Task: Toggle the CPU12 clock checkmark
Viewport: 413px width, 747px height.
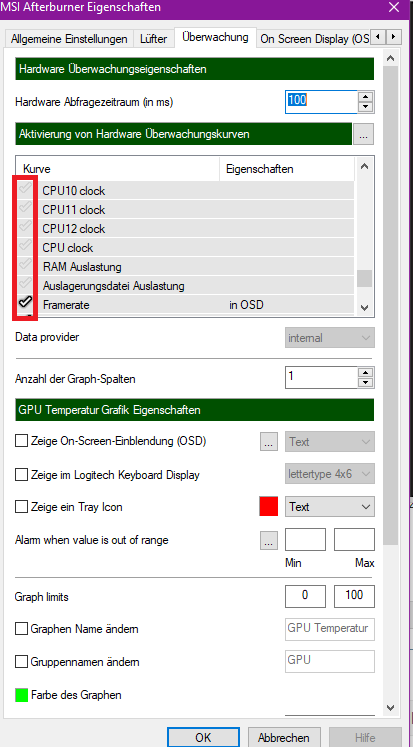Action: pos(25,227)
